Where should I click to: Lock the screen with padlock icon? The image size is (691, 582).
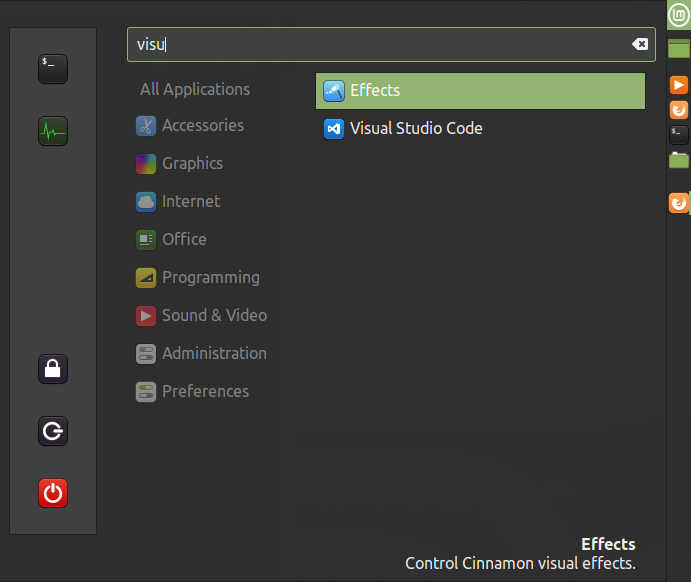tap(53, 369)
